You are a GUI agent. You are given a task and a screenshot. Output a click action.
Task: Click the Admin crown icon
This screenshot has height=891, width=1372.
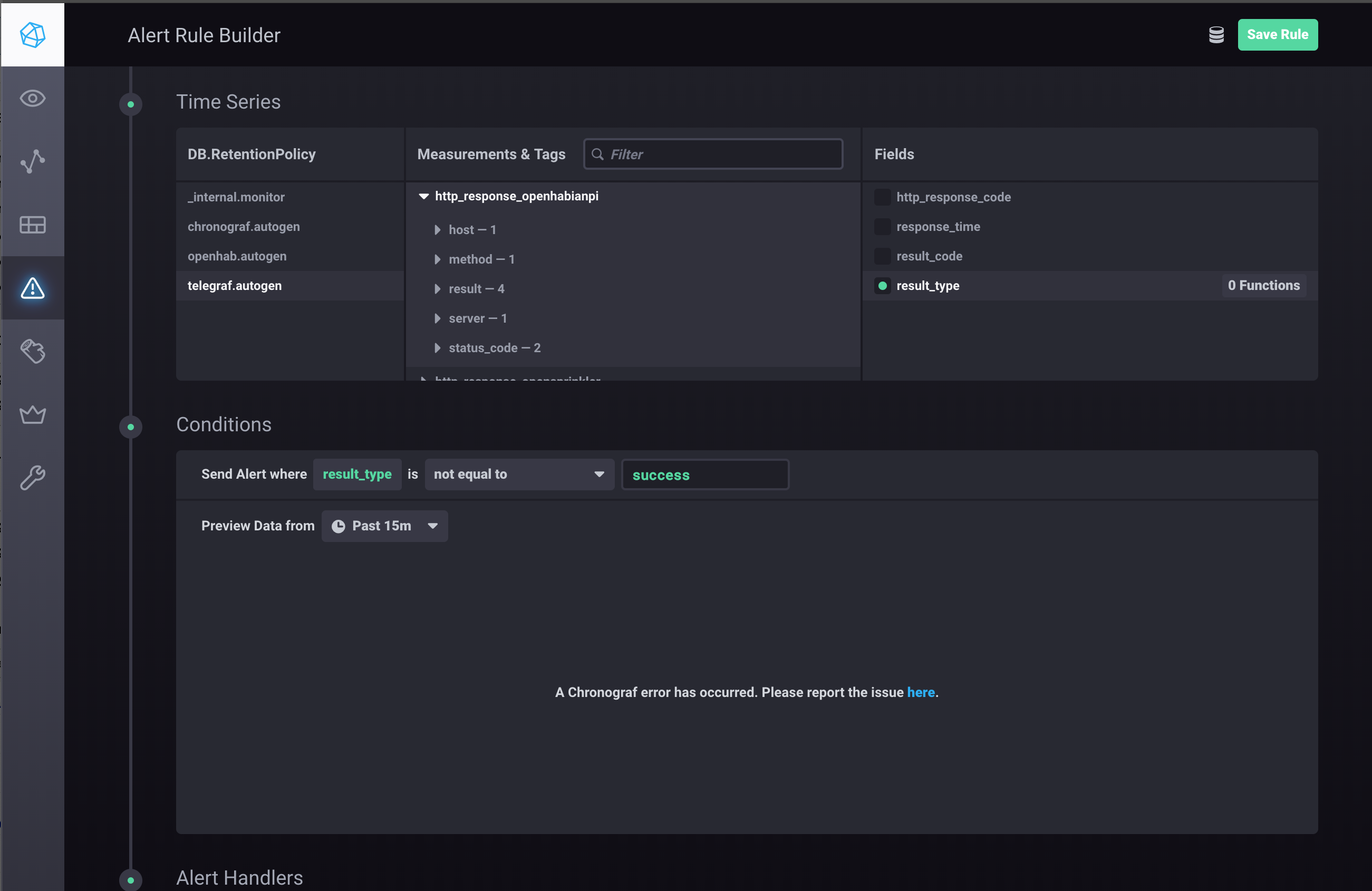32,414
